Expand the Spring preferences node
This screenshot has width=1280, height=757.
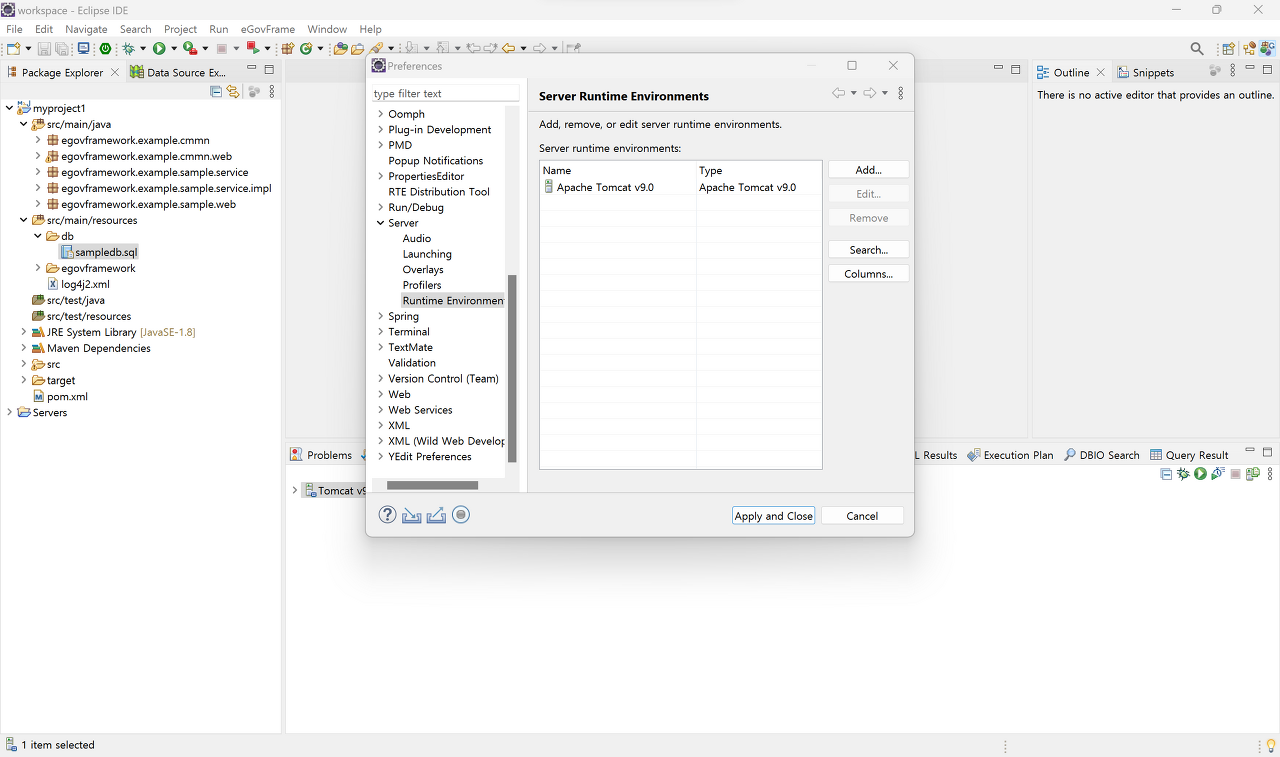click(380, 316)
